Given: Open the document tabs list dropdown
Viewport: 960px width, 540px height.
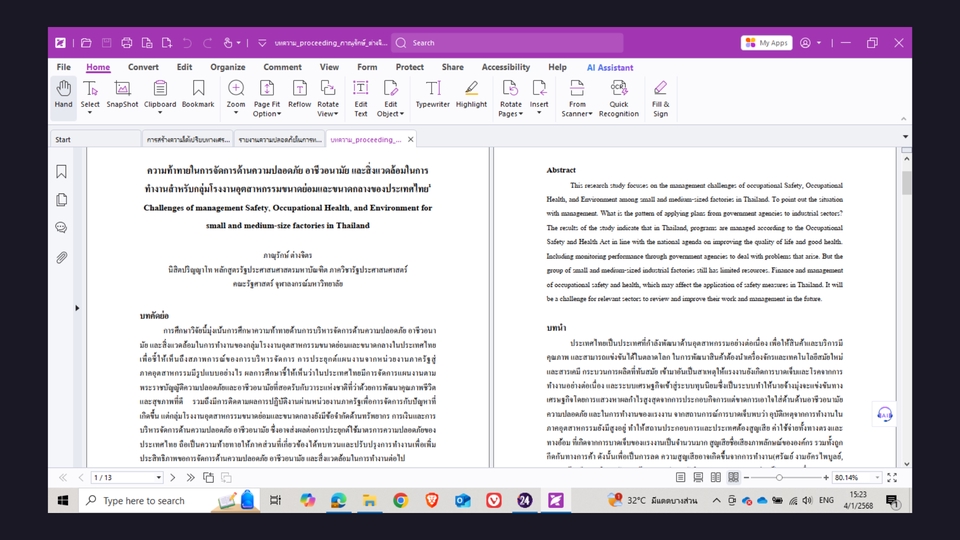Looking at the screenshot, I should (906, 137).
